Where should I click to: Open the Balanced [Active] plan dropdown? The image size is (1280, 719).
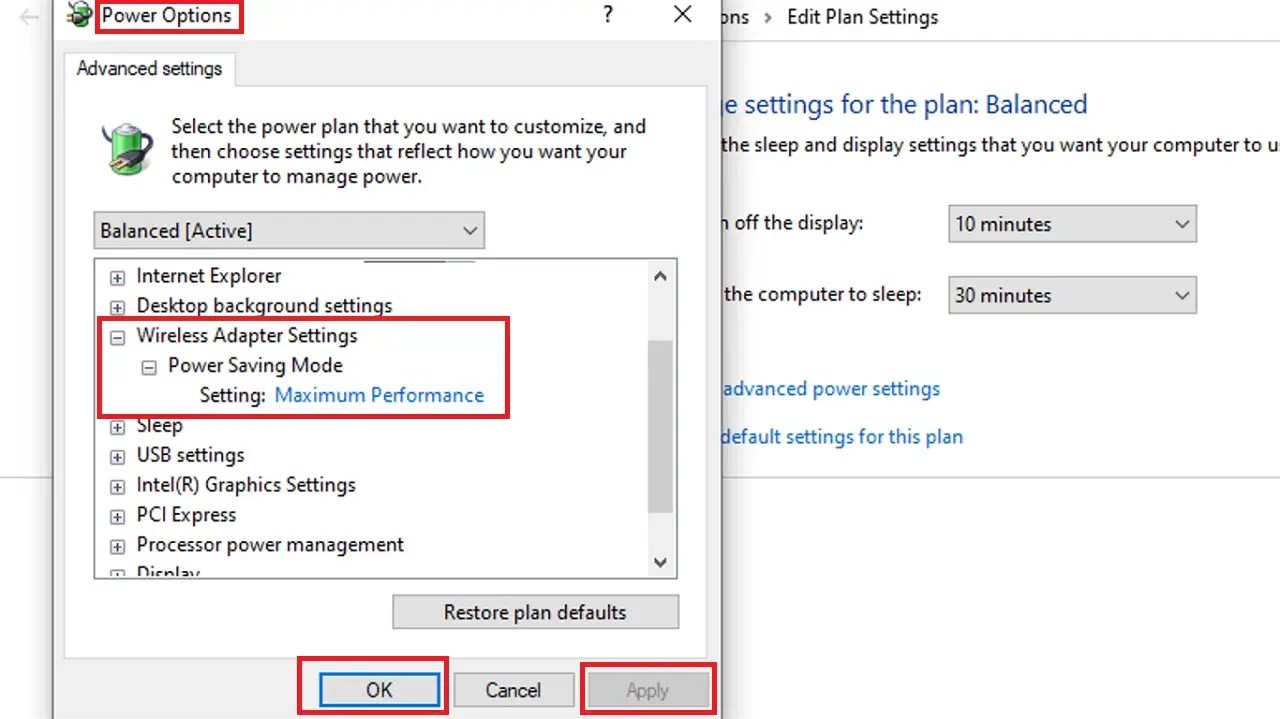pyautogui.click(x=469, y=230)
